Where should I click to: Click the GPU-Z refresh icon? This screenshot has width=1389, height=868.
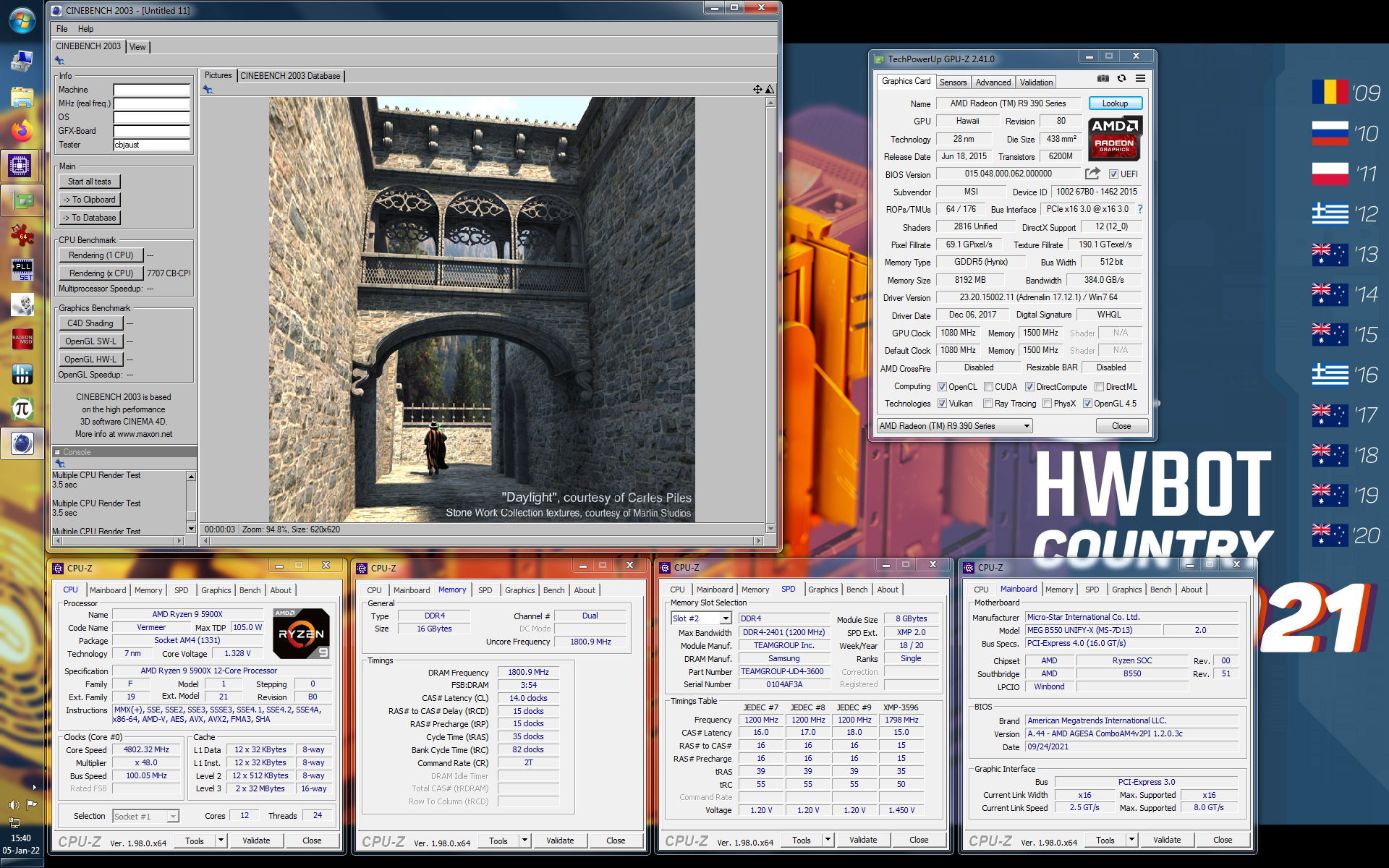point(1121,78)
